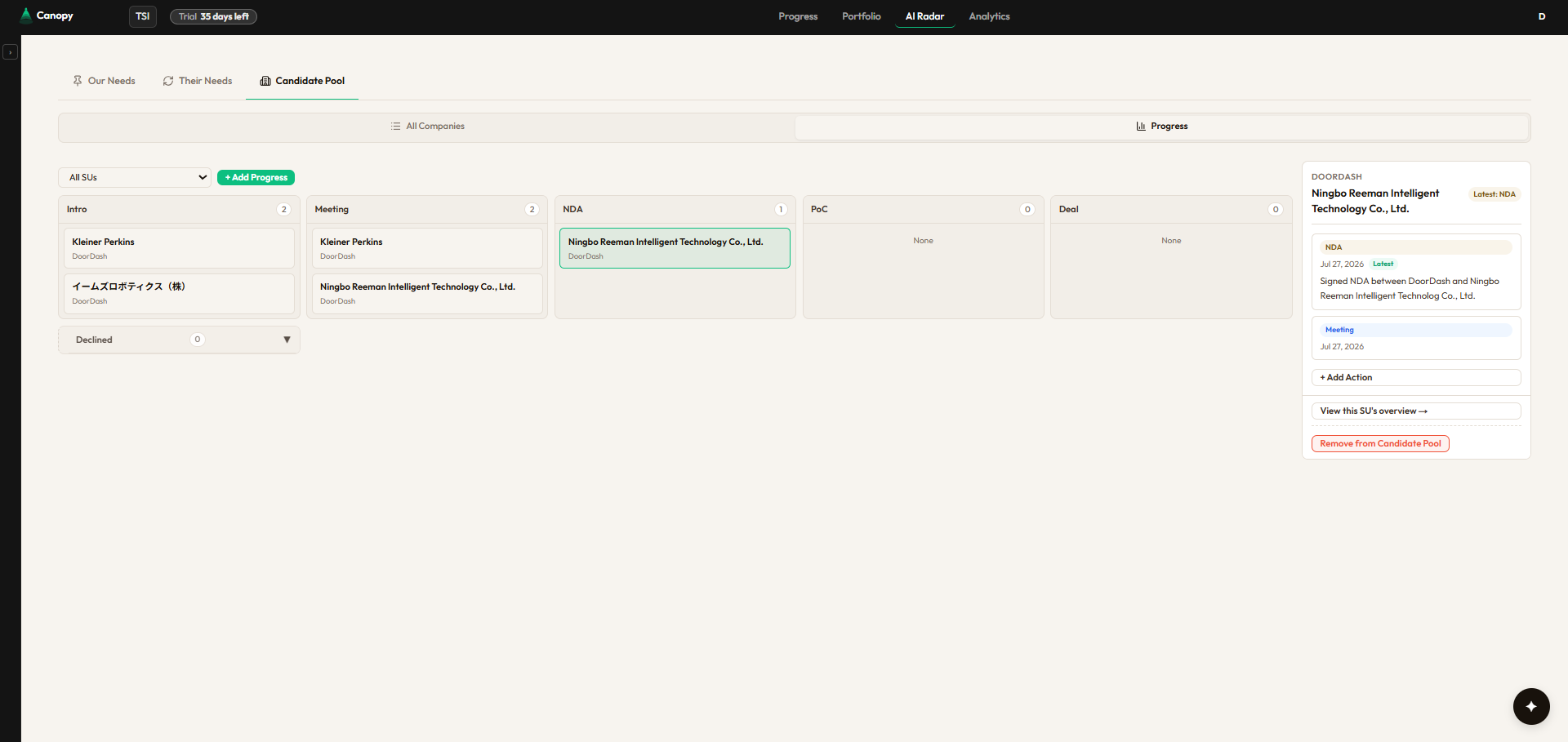The height and width of the screenshot is (742, 1568).
Task: Click the PoC column header
Action: (x=924, y=210)
